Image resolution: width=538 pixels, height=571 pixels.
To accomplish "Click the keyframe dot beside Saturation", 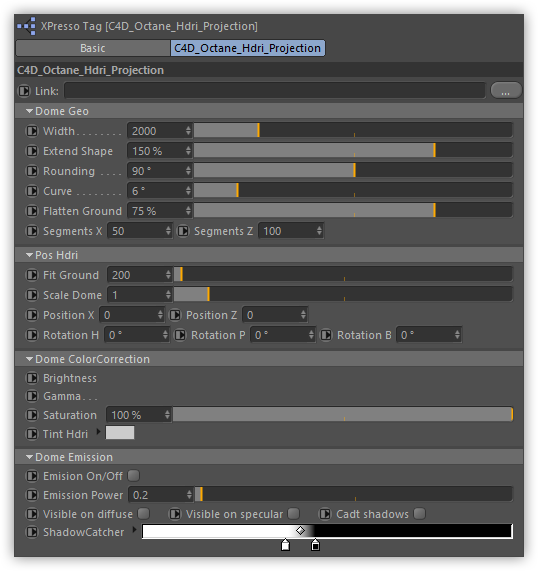I will (32, 415).
